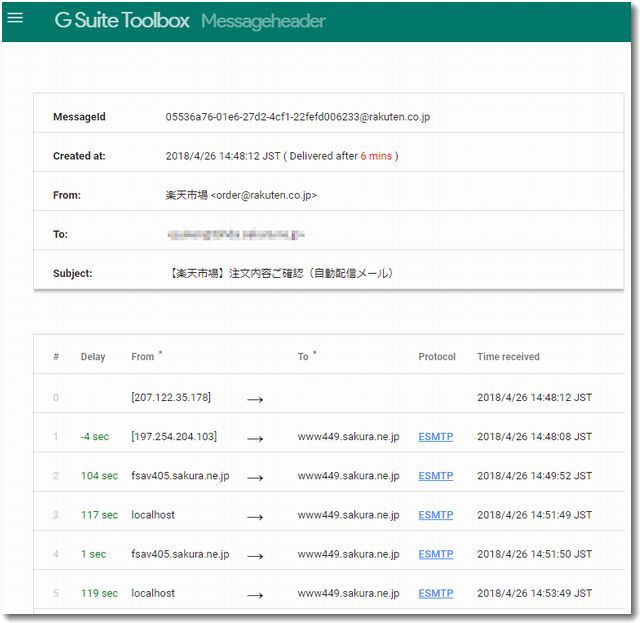Click the '-4 sec' delay value
The width and height of the screenshot is (640, 623).
(x=95, y=436)
